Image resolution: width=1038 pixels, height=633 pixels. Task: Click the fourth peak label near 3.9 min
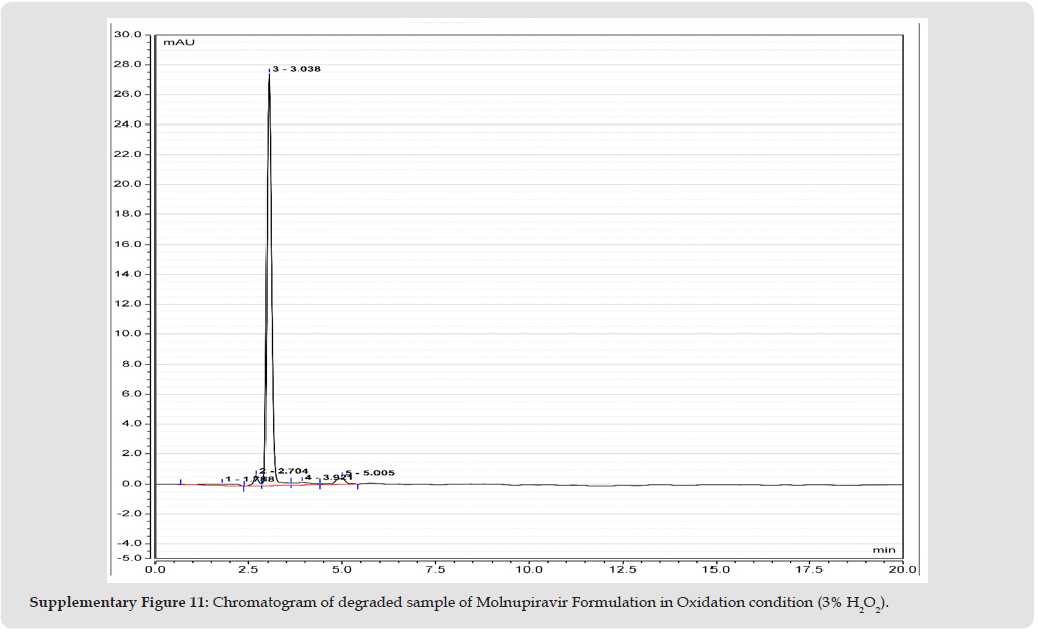[326, 478]
